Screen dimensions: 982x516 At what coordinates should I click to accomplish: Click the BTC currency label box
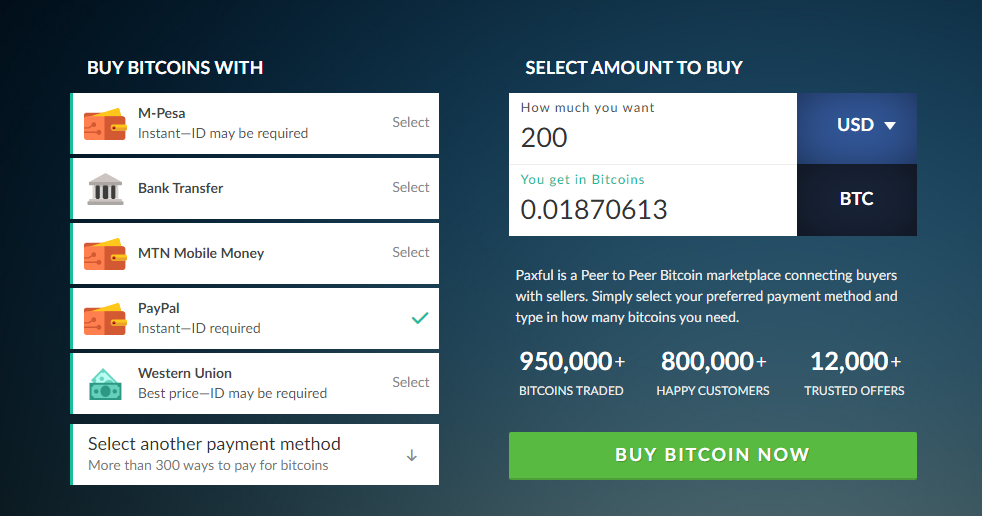point(857,200)
